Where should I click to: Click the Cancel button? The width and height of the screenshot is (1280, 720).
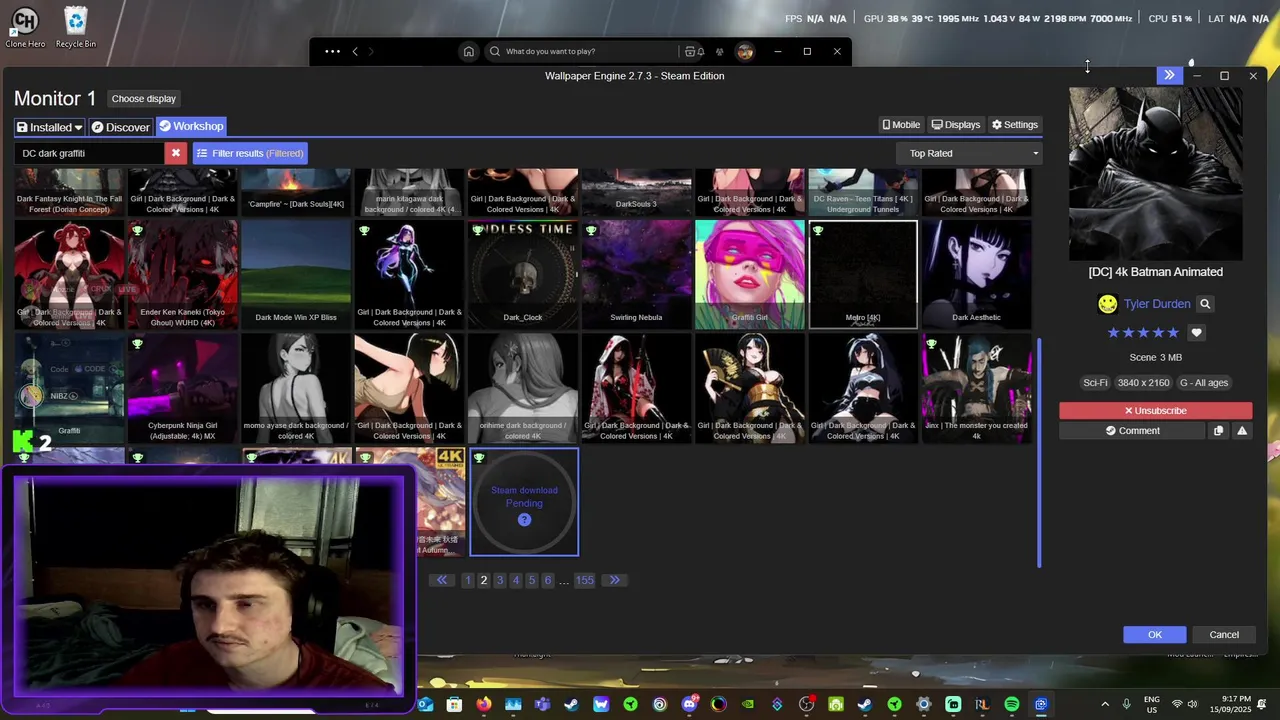1224,635
